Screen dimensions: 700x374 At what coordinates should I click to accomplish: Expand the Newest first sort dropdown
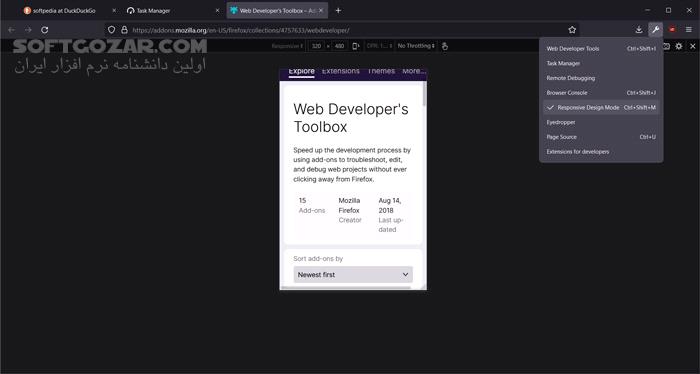353,274
